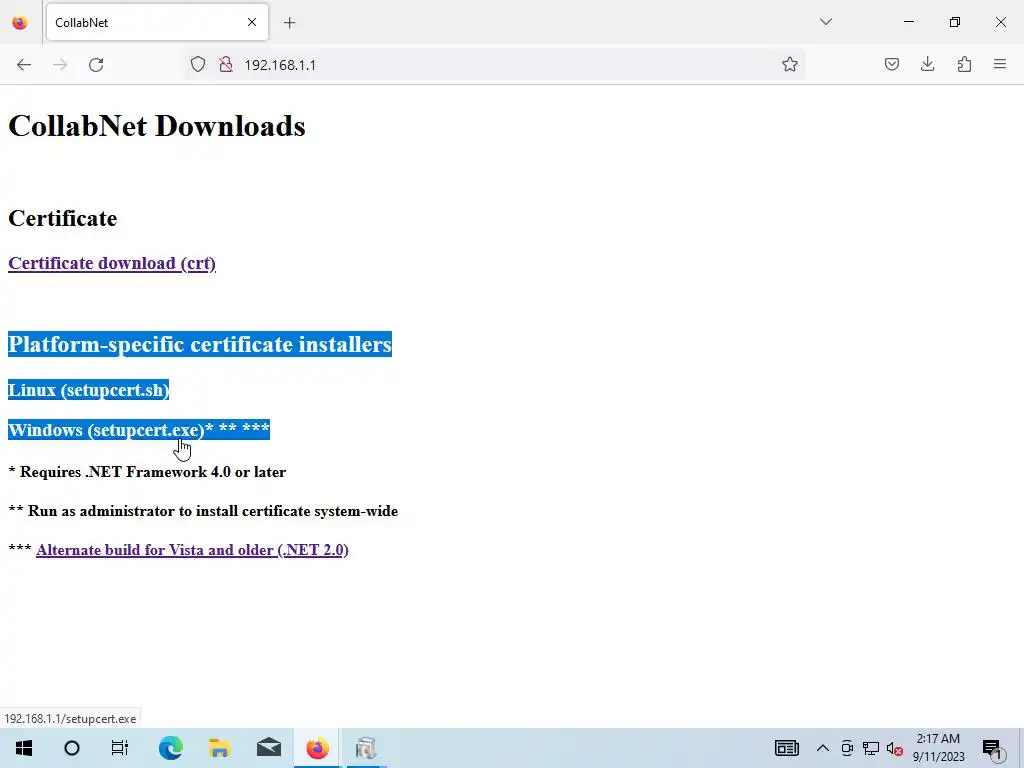The width and height of the screenshot is (1024, 768).
Task: Click the Platform-specific certificate installers heading
Action: click(x=200, y=344)
